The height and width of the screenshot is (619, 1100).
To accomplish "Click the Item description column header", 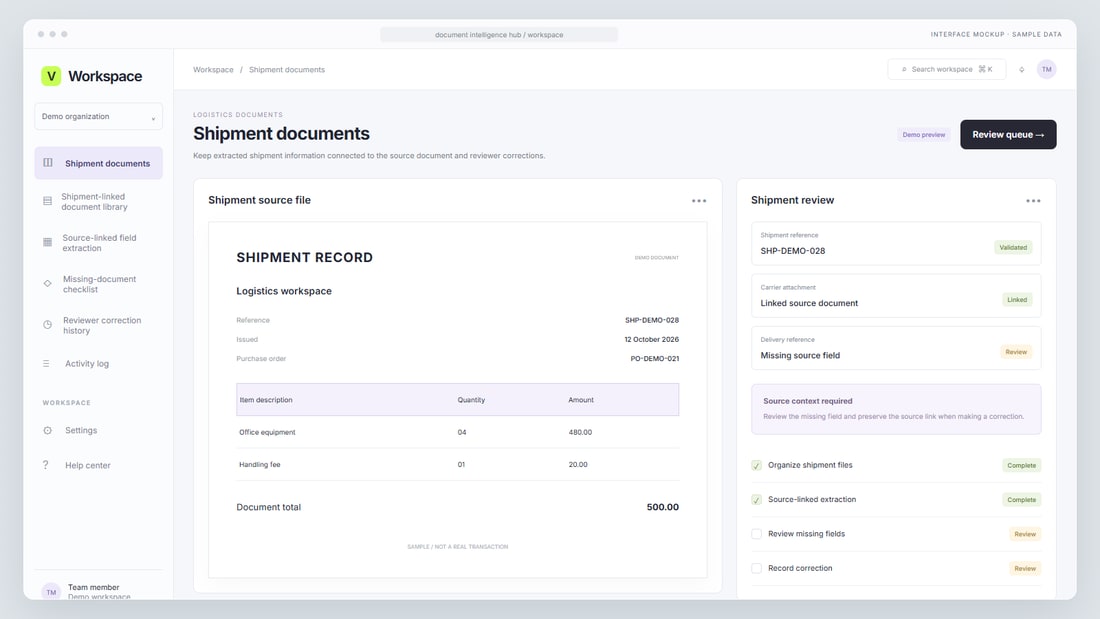I will pos(266,400).
